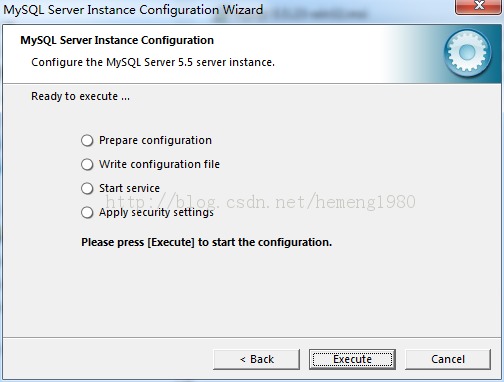Click the empty gray area below the instructions
The image size is (504, 382).
click(252, 293)
